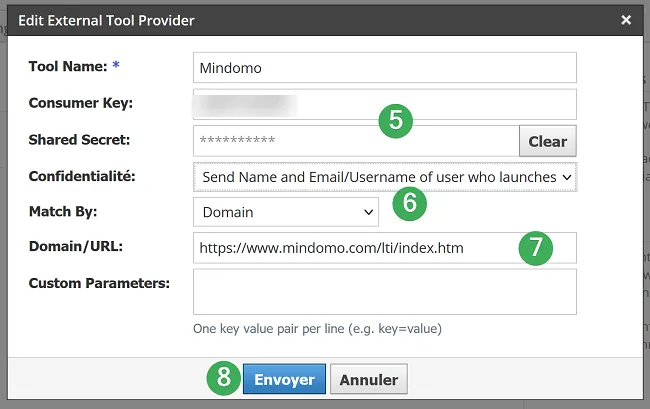Screen dimensions: 650x409
Task: Open the Match By dropdown showing Domain
Action: (x=286, y=212)
